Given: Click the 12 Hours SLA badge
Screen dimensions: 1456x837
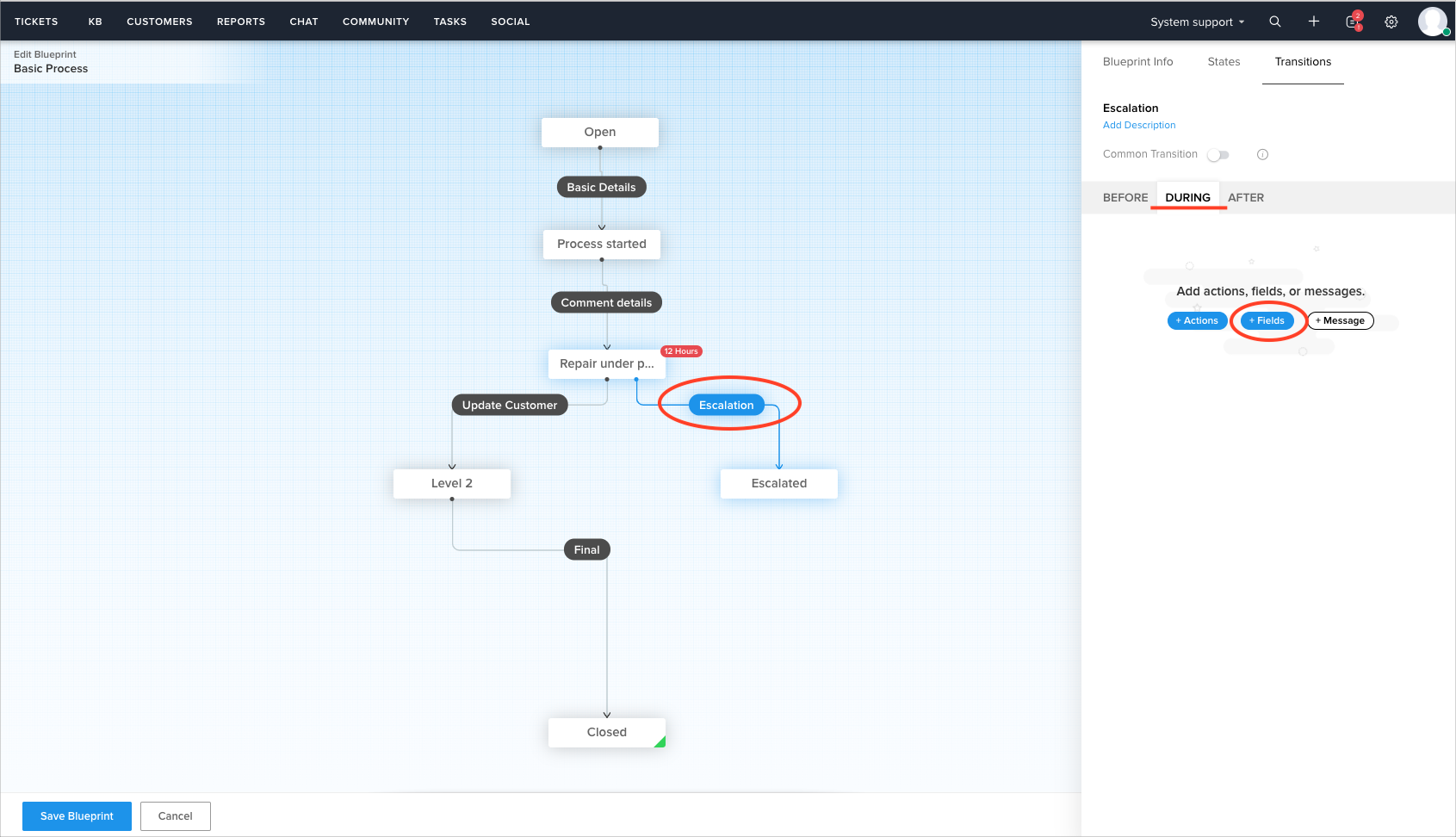Looking at the screenshot, I should tap(681, 351).
